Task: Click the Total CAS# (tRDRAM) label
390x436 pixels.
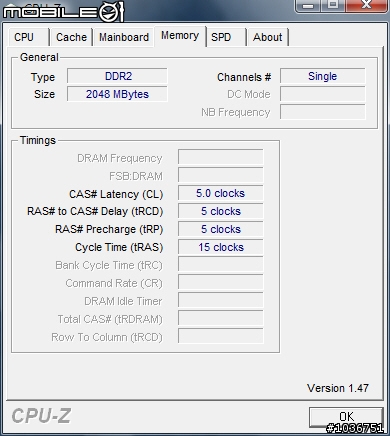Action: [110, 320]
